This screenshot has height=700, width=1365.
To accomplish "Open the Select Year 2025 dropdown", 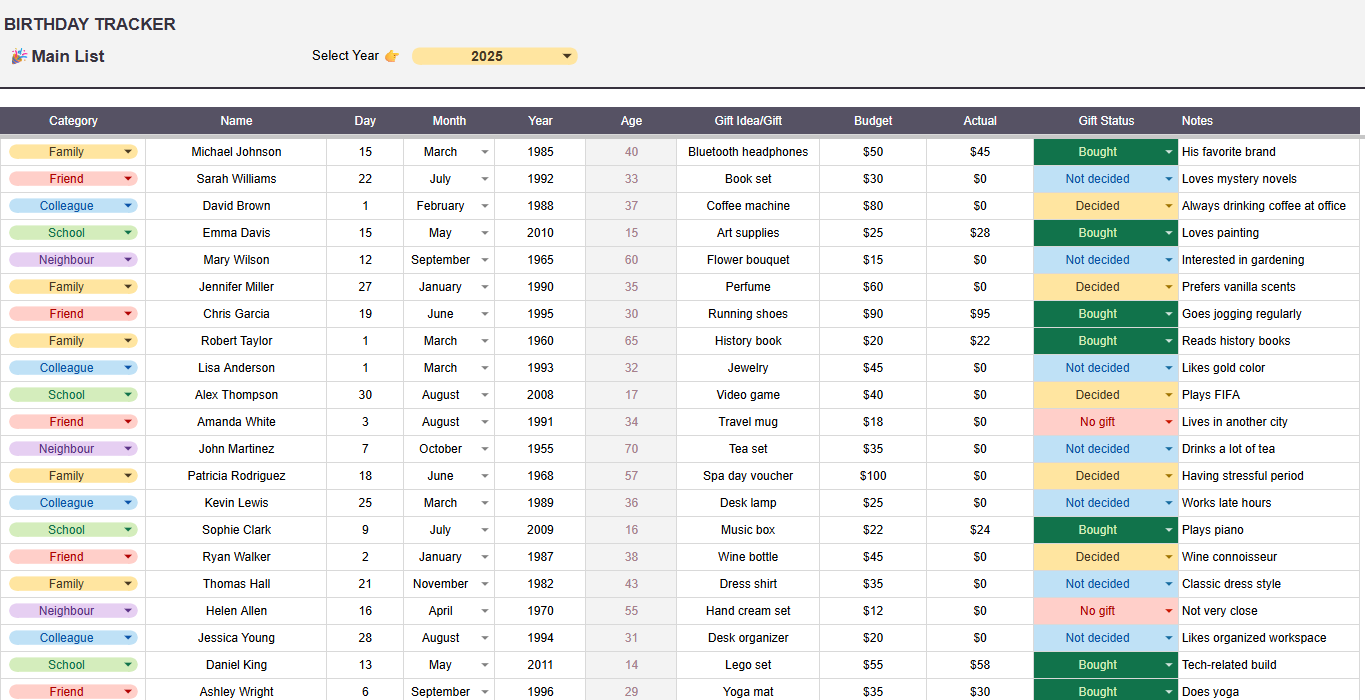I will (566, 56).
